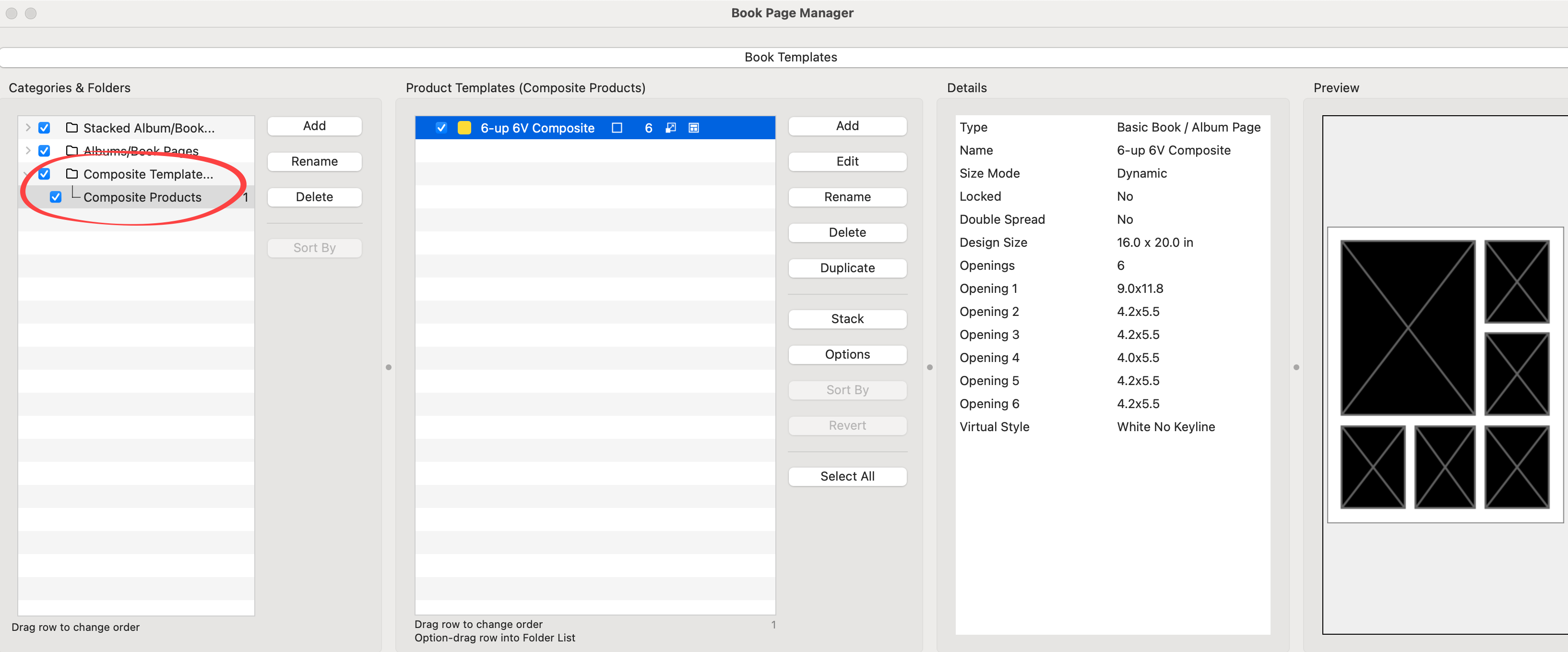The height and width of the screenshot is (652, 1568).
Task: Collapse the Composite Template category
Action: click(x=27, y=174)
